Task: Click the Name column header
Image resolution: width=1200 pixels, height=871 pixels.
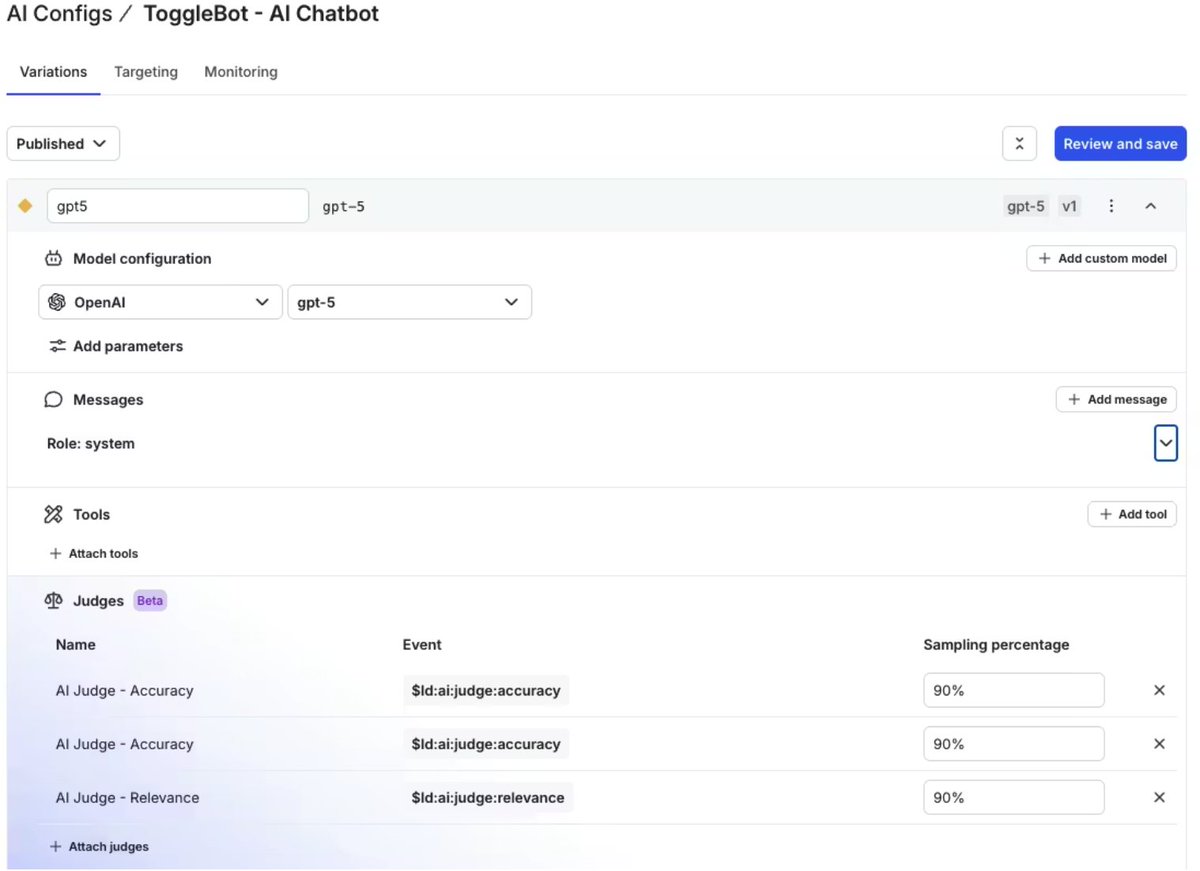Action: pyautogui.click(x=76, y=645)
